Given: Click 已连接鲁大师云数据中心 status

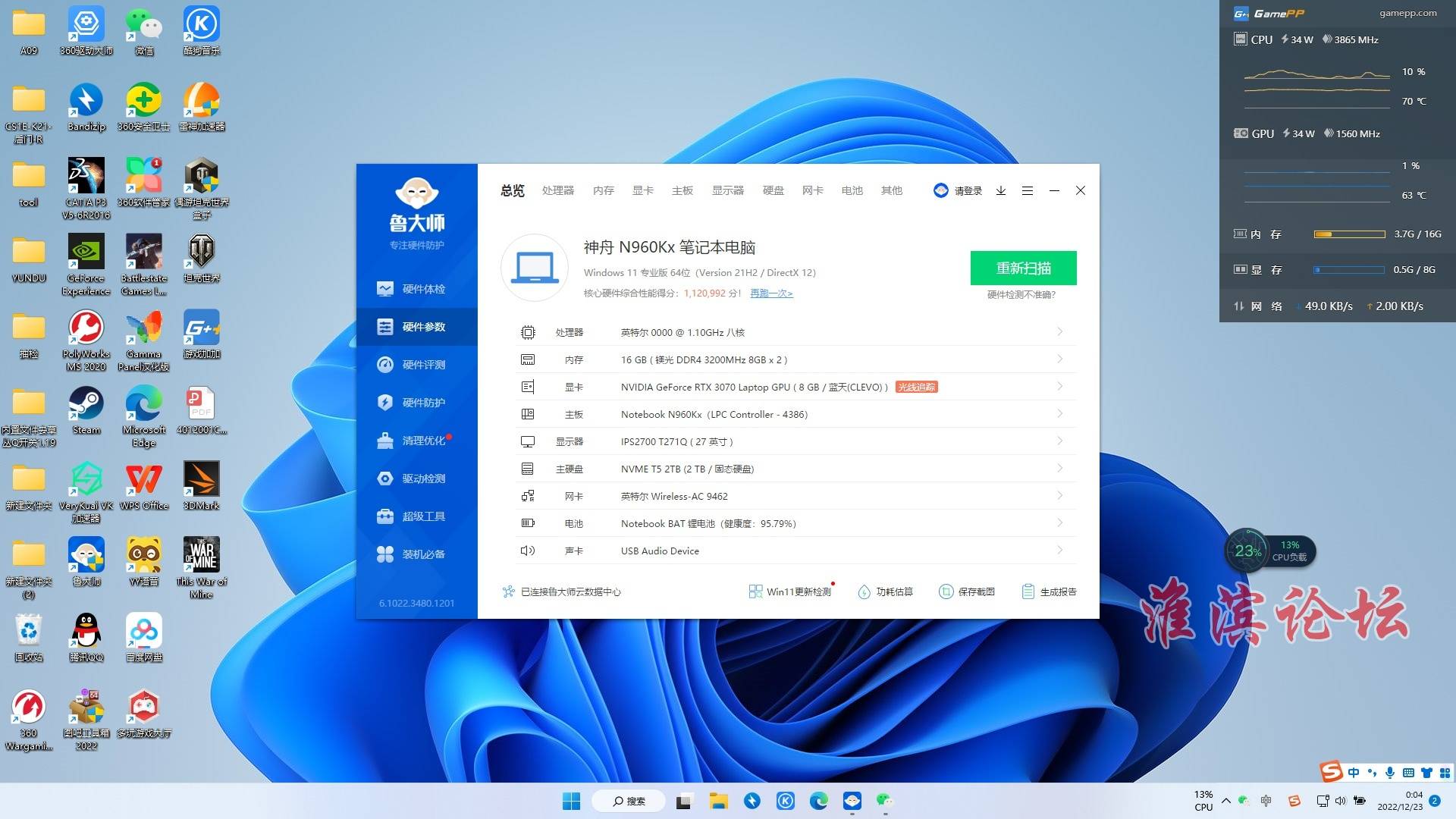Looking at the screenshot, I should tap(562, 591).
